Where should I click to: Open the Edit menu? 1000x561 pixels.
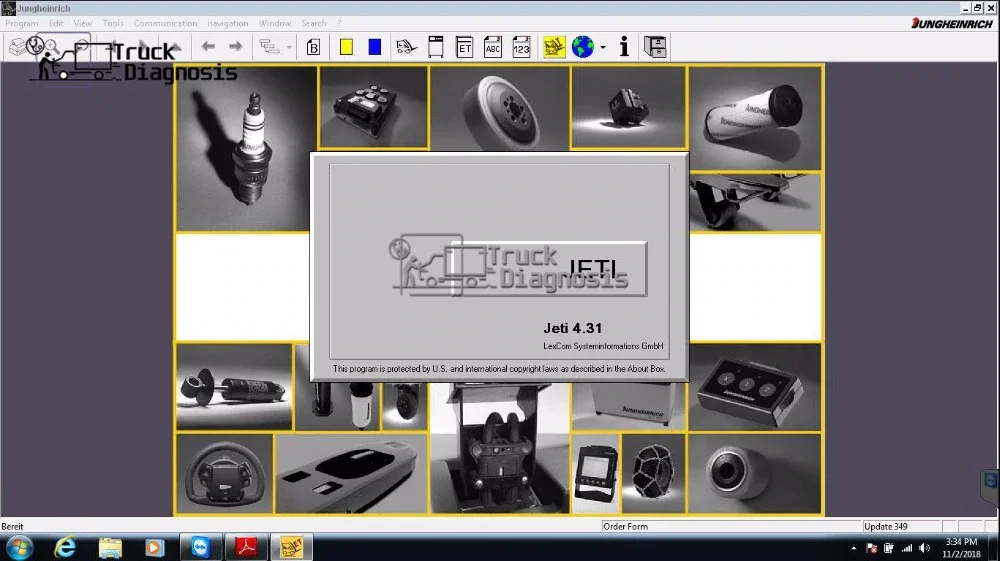[56, 23]
